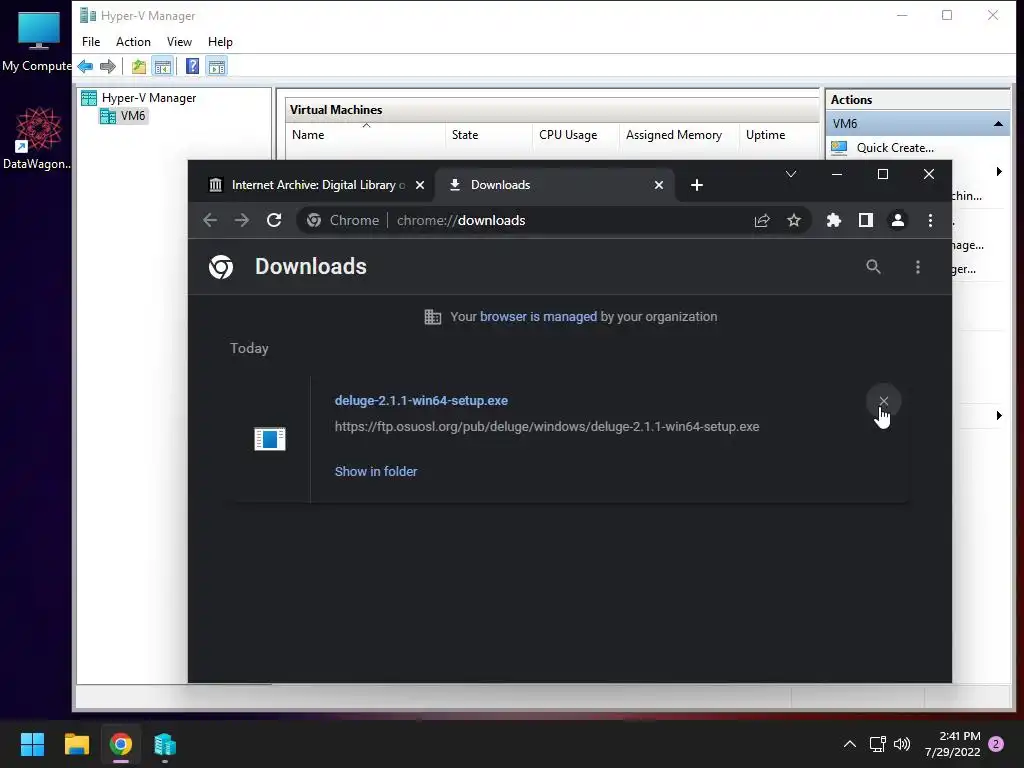This screenshot has width=1024, height=768.
Task: Open Chrome profile avatar menu
Action: coord(898,221)
